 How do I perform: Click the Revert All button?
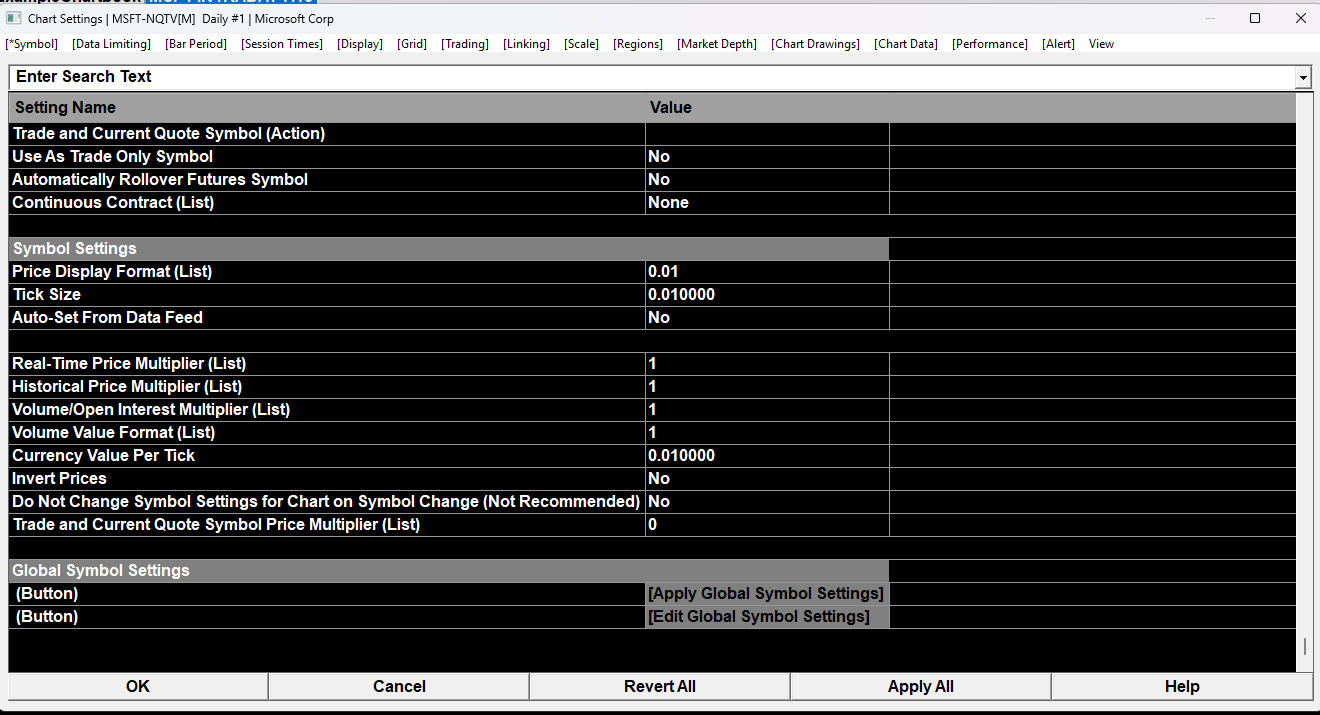(660, 686)
